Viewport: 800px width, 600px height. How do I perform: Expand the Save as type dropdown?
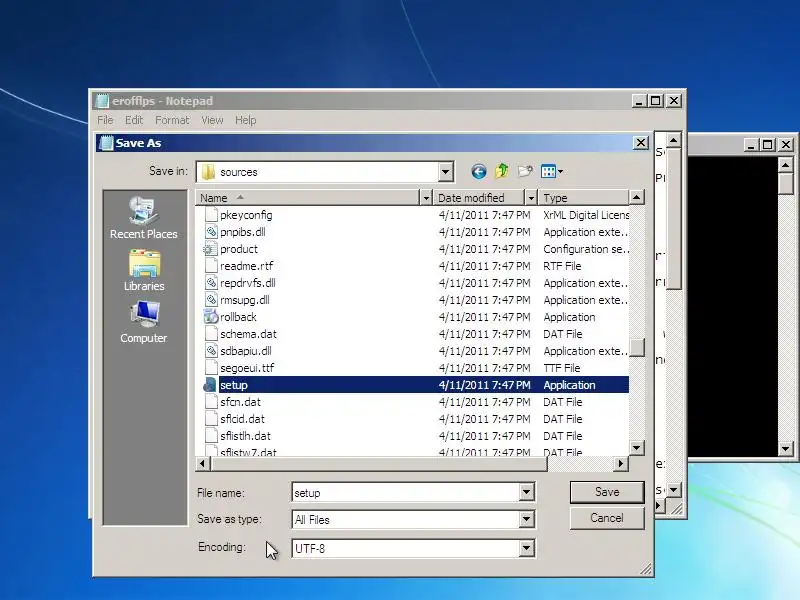[526, 519]
